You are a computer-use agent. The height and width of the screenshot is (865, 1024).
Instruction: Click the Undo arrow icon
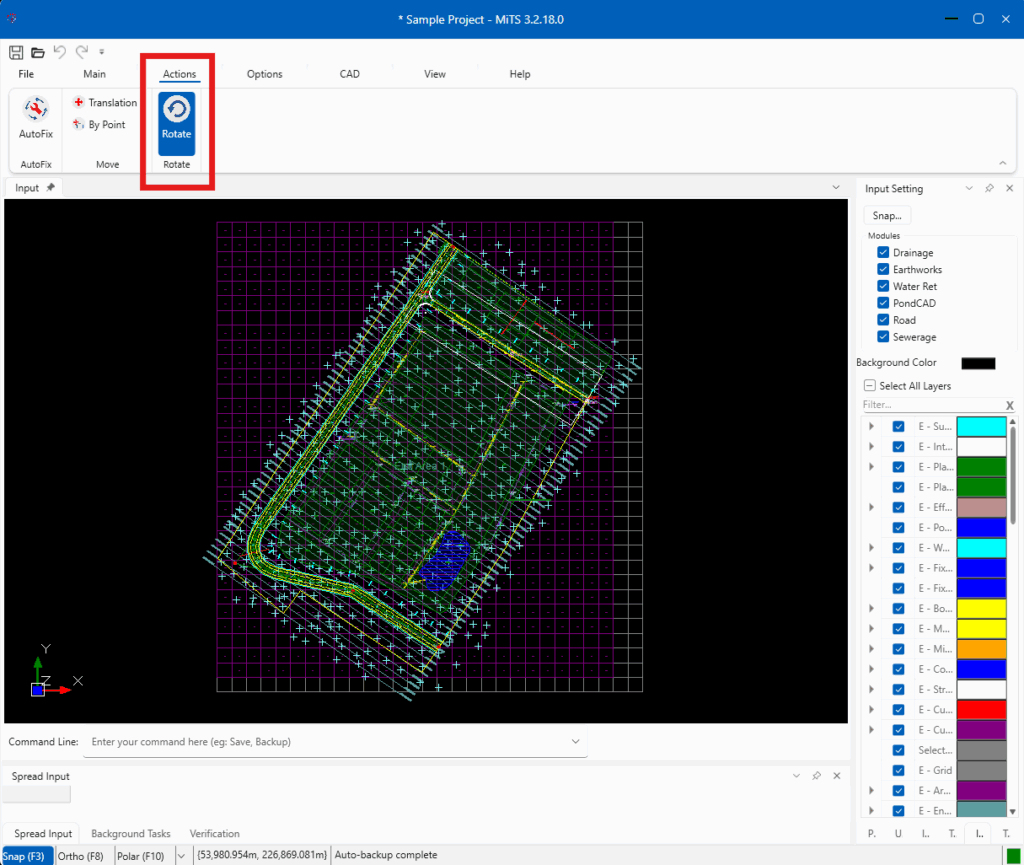[59, 52]
